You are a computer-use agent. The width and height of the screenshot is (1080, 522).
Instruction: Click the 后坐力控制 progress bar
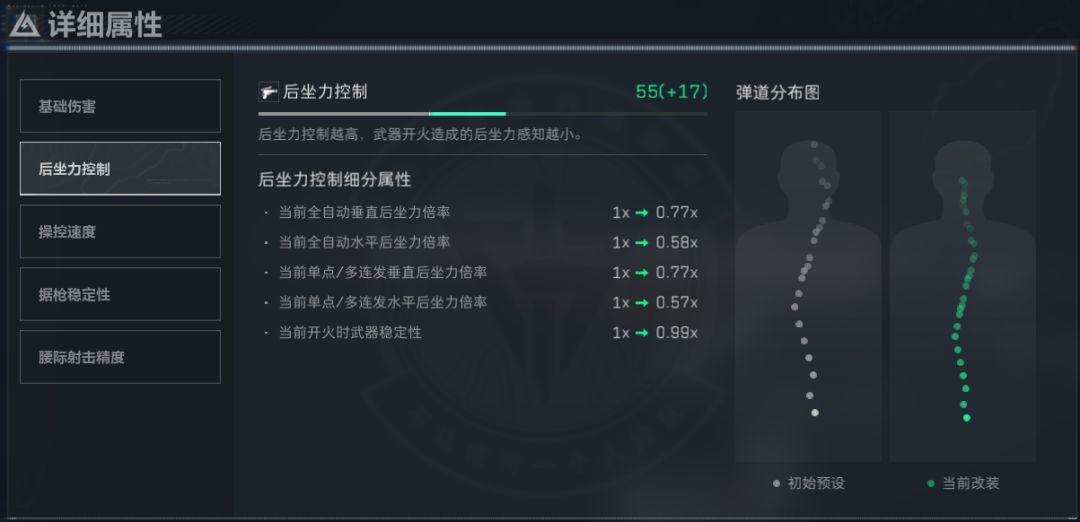click(482, 114)
